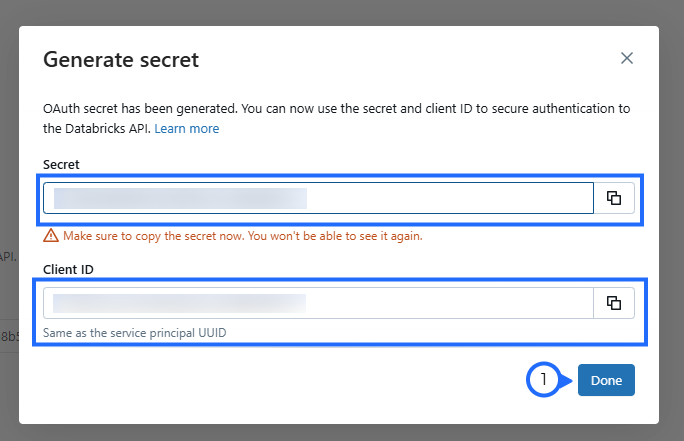This screenshot has height=441, width=684.
Task: Click the Generate secret dialog title
Action: click(121, 60)
